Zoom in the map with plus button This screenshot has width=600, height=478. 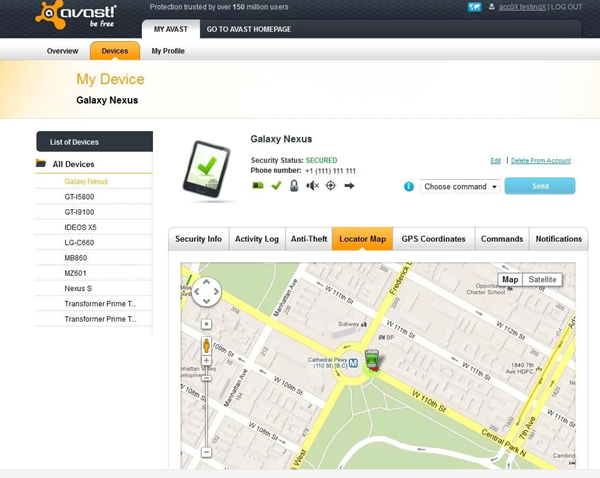tap(207, 324)
